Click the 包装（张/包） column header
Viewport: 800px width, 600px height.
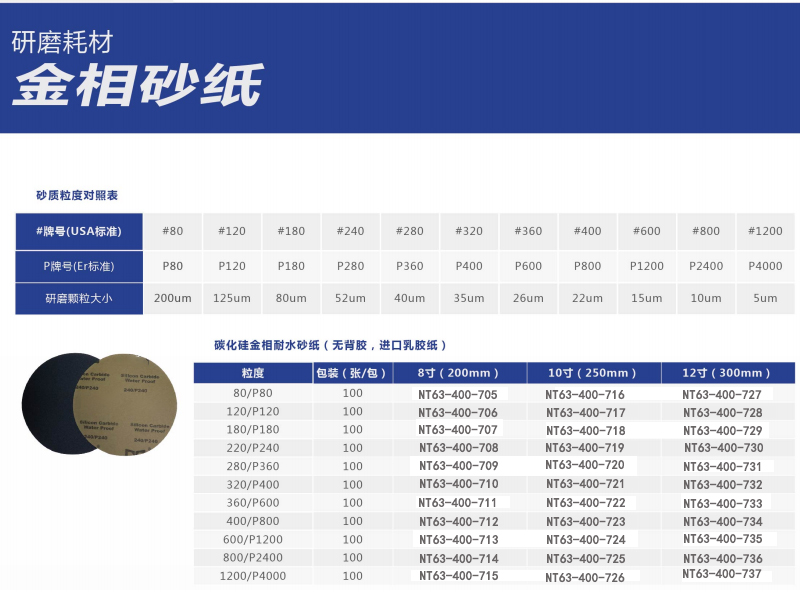point(352,373)
